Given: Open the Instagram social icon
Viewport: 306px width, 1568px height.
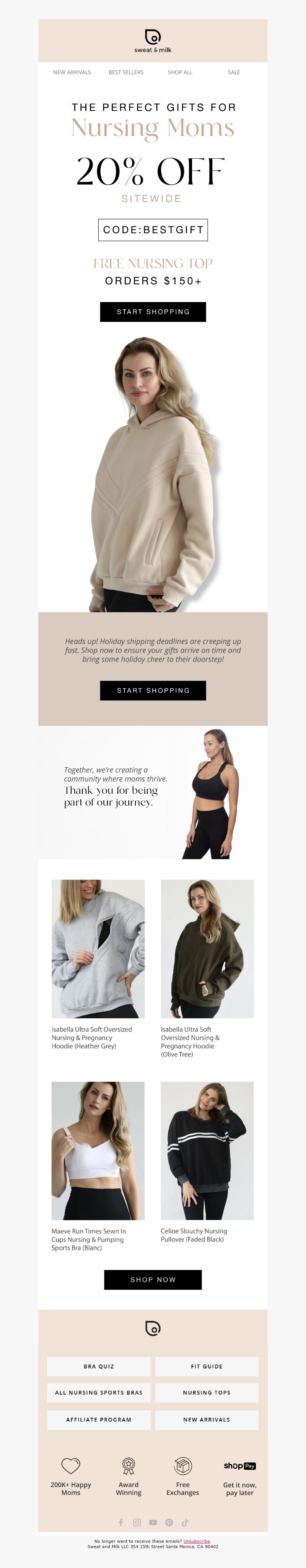Looking at the screenshot, I should coord(137,1523).
